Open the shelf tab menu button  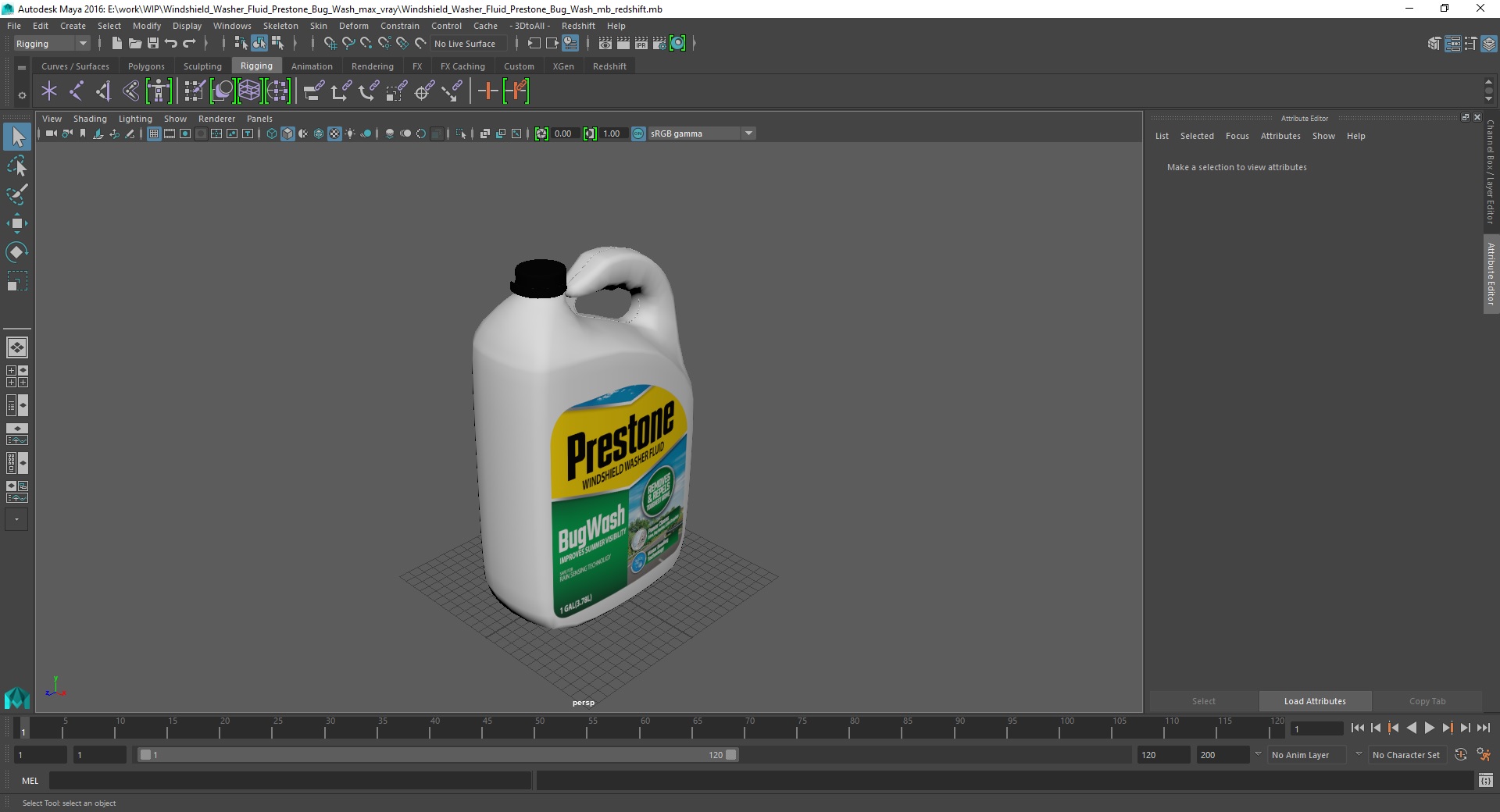pos(22,67)
